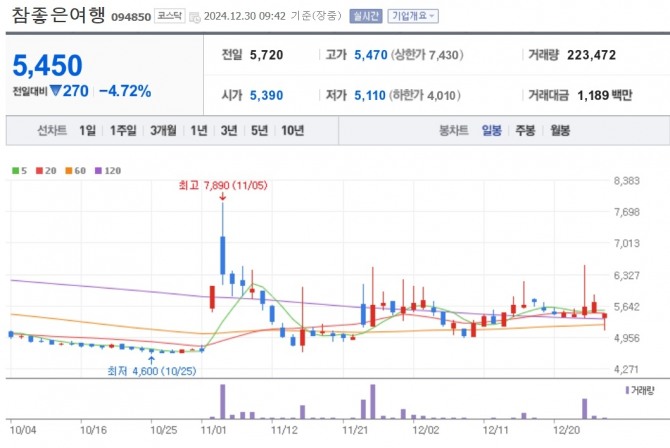Image resolution: width=670 pixels, height=448 pixels.
Task: Click the 최저 4,600 (10/25) annotation
Action: click(x=152, y=371)
